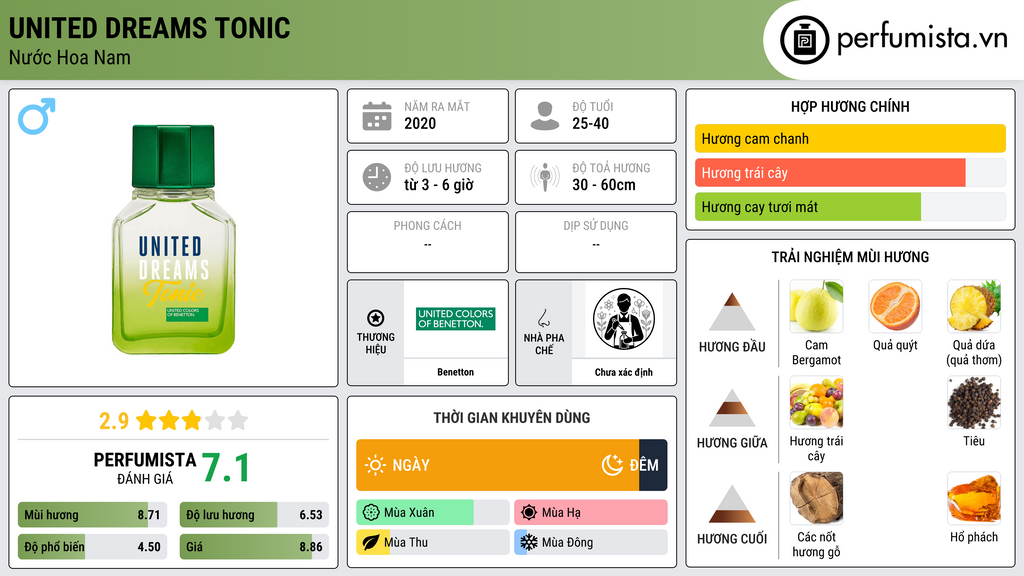
Task: Click the Độ phổ biến 4.50 score bar
Action: pos(92,547)
